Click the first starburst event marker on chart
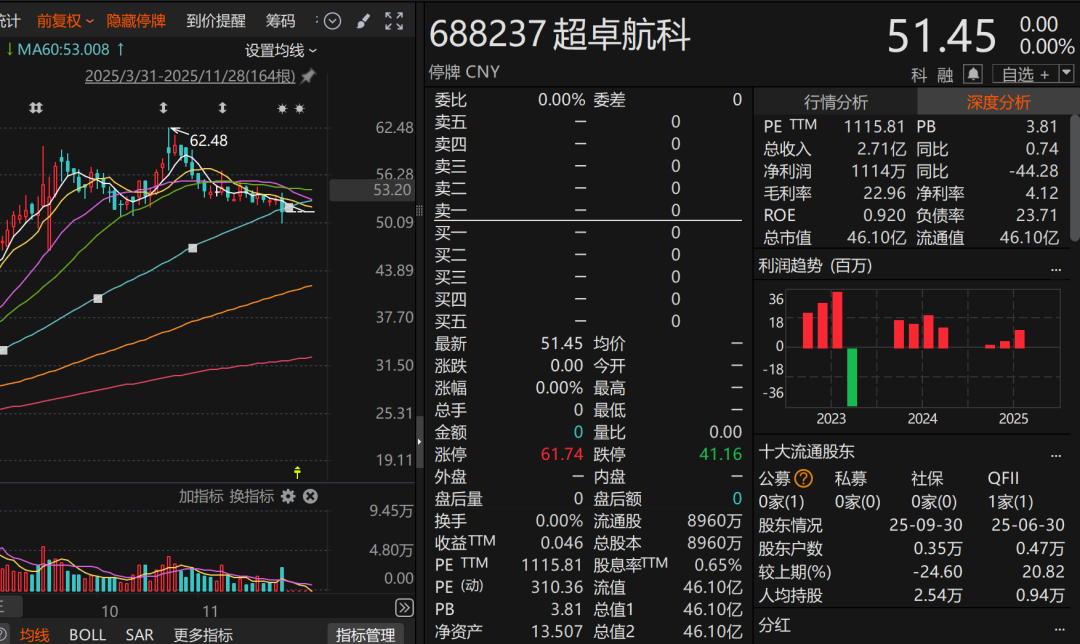 point(282,108)
